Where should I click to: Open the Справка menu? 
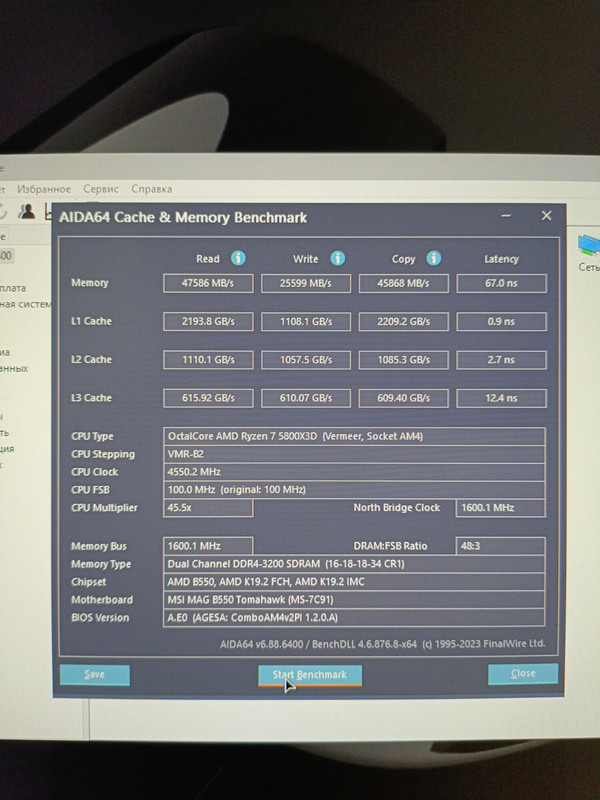click(152, 189)
